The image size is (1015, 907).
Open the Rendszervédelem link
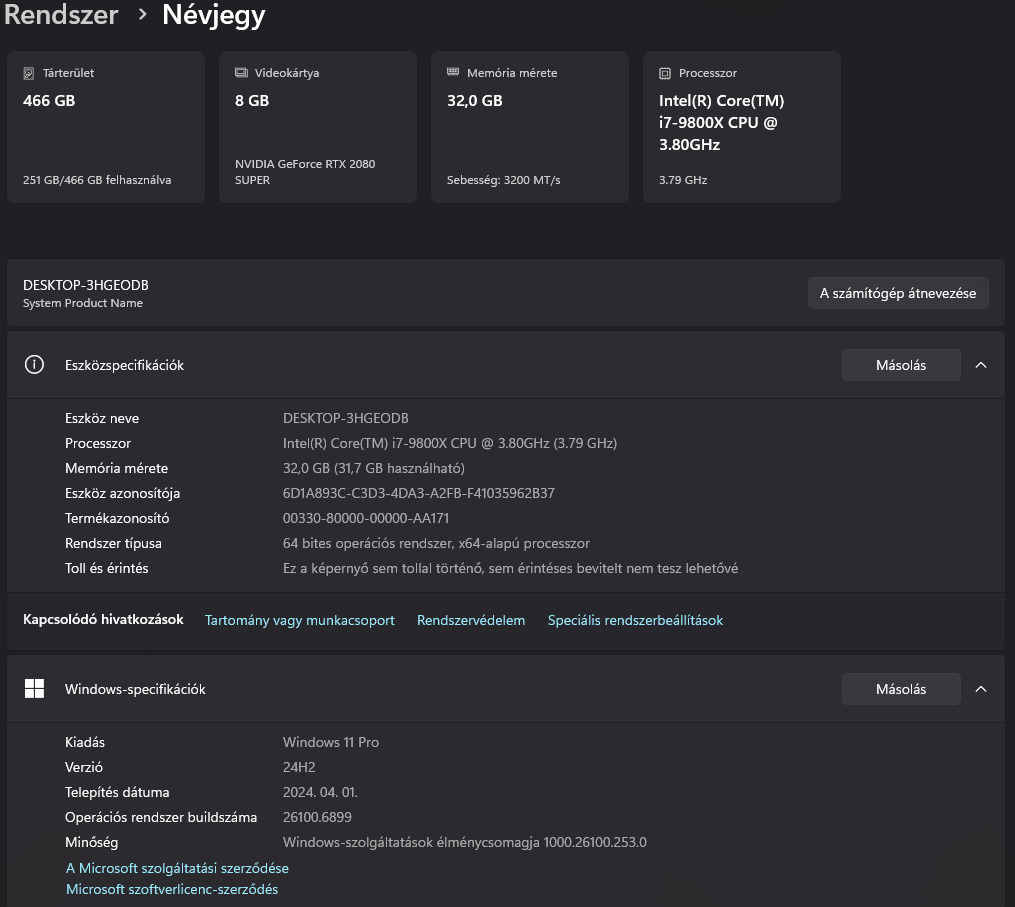pyautogui.click(x=471, y=620)
